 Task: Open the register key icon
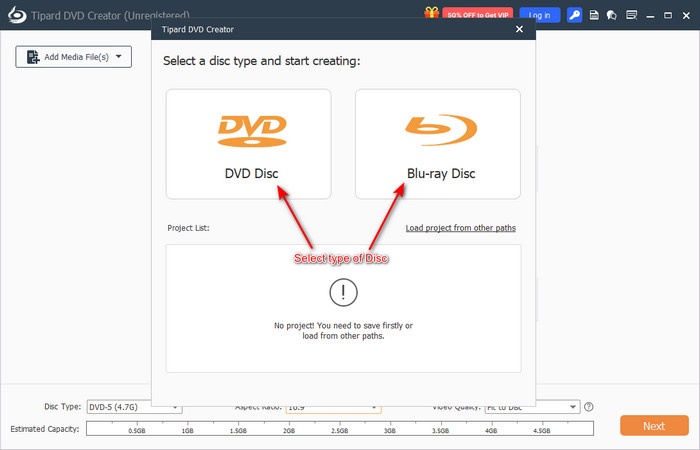(575, 15)
